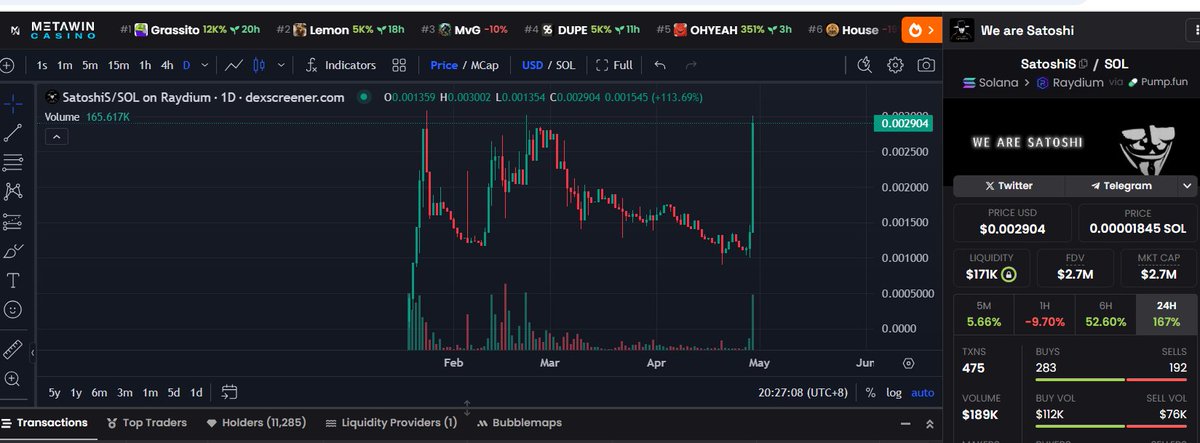Set chart range to 6m

coord(99,393)
